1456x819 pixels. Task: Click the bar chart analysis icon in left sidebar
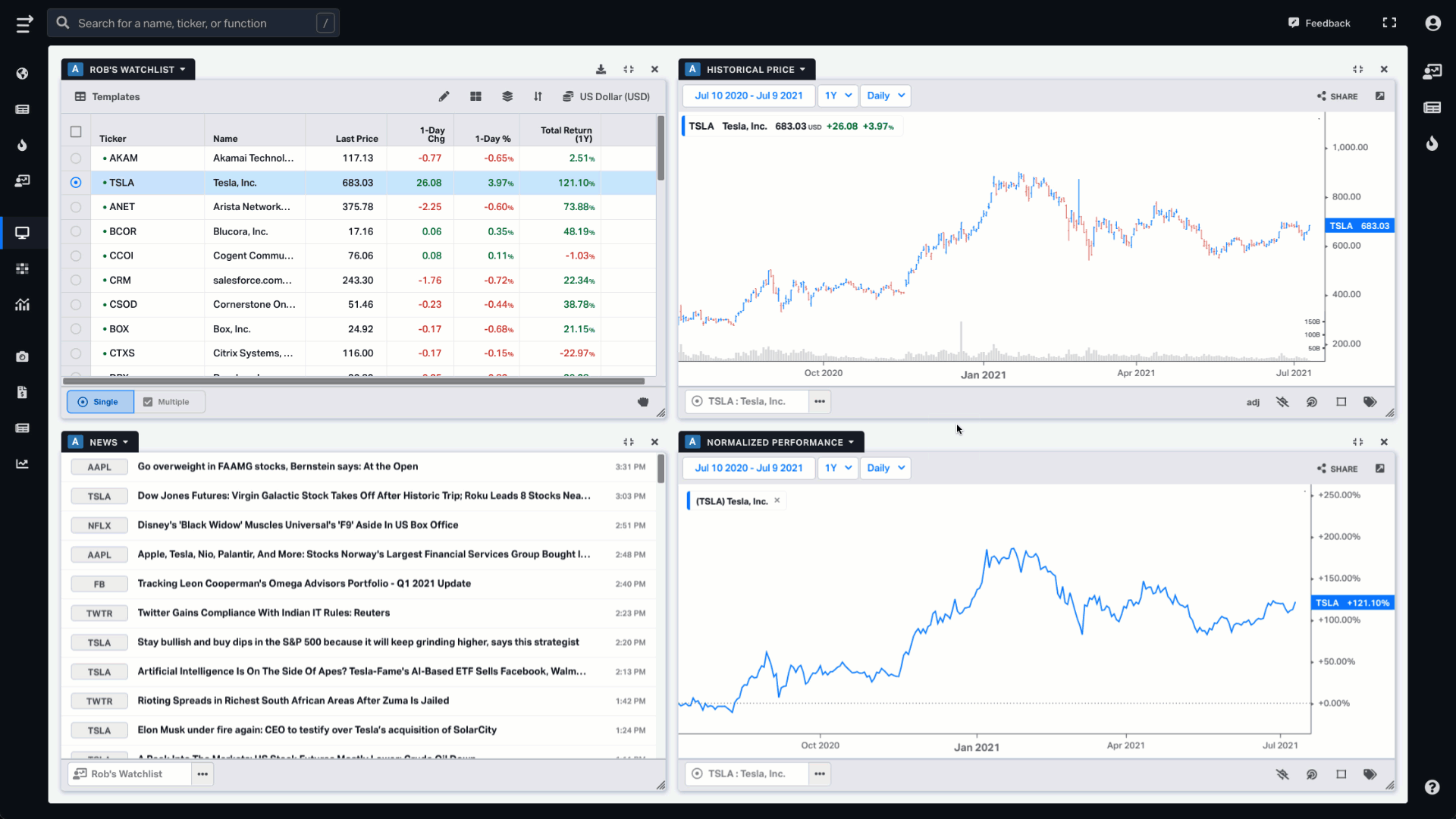coord(23,304)
